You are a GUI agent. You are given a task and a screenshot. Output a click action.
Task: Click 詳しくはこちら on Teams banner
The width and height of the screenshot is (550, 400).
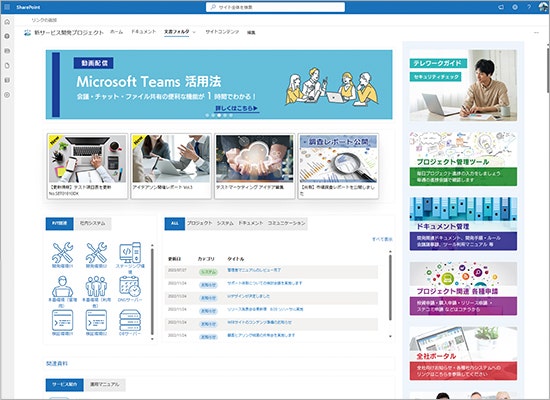click(237, 108)
